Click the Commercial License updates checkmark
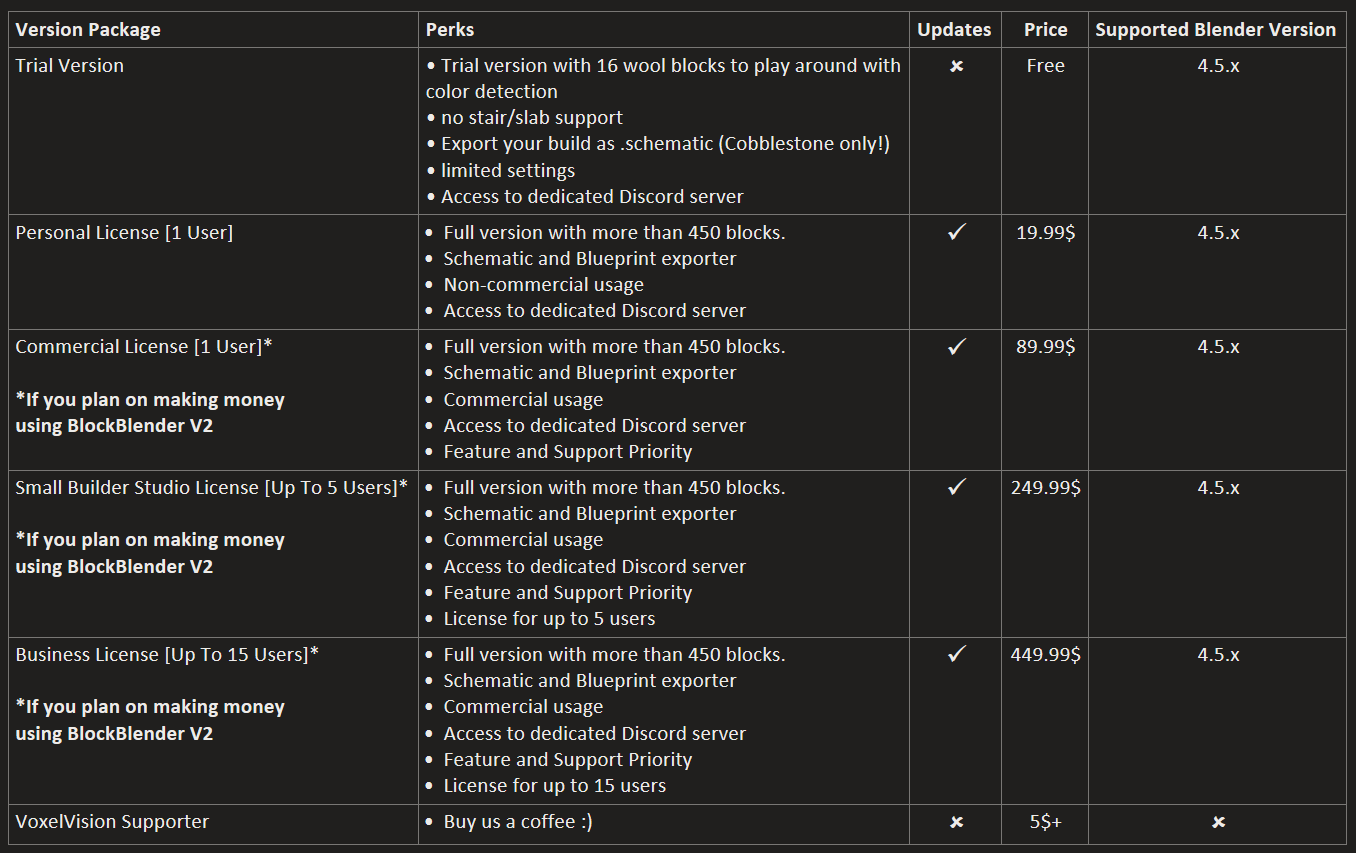 (x=957, y=347)
